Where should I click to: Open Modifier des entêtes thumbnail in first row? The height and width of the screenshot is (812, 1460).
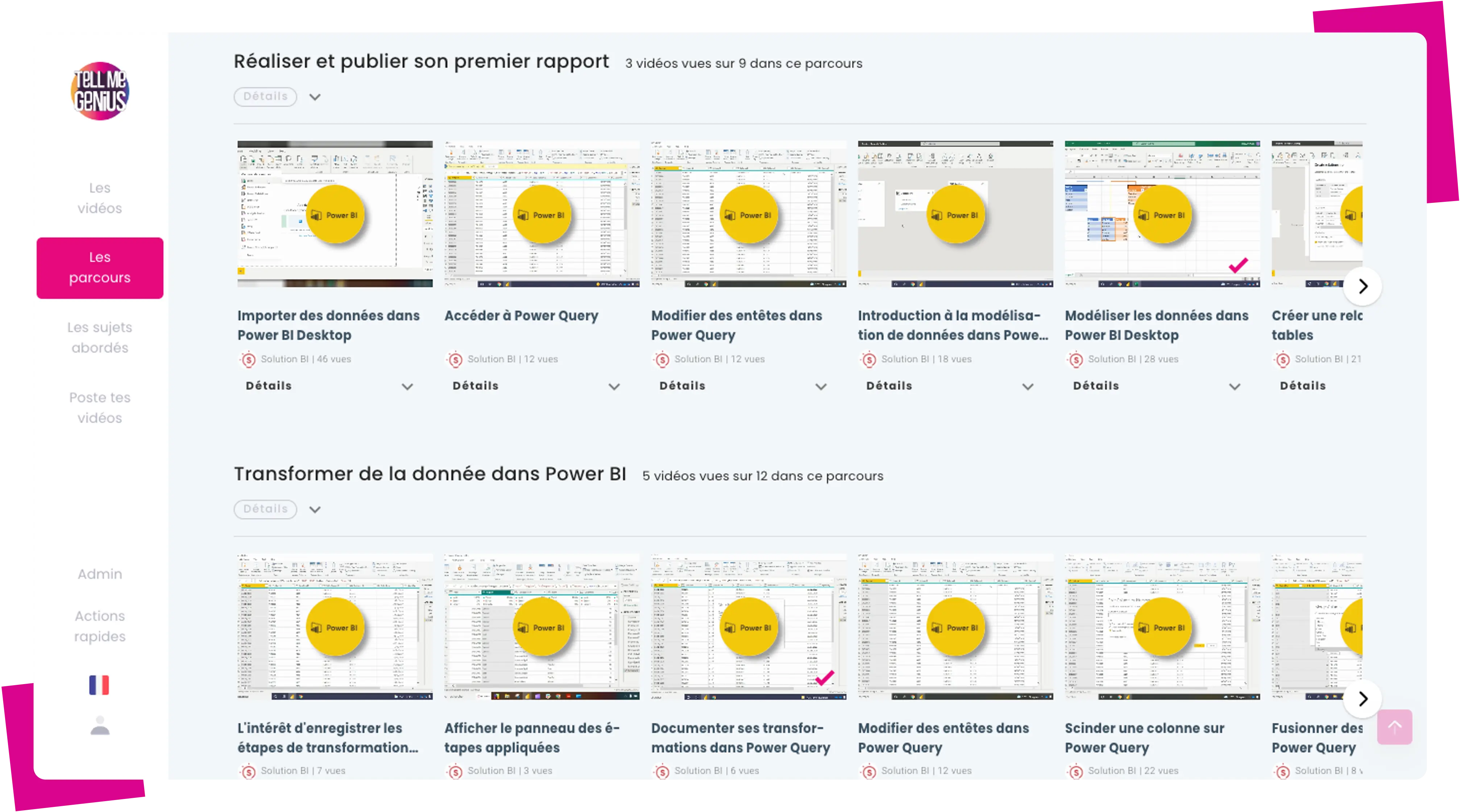749,214
